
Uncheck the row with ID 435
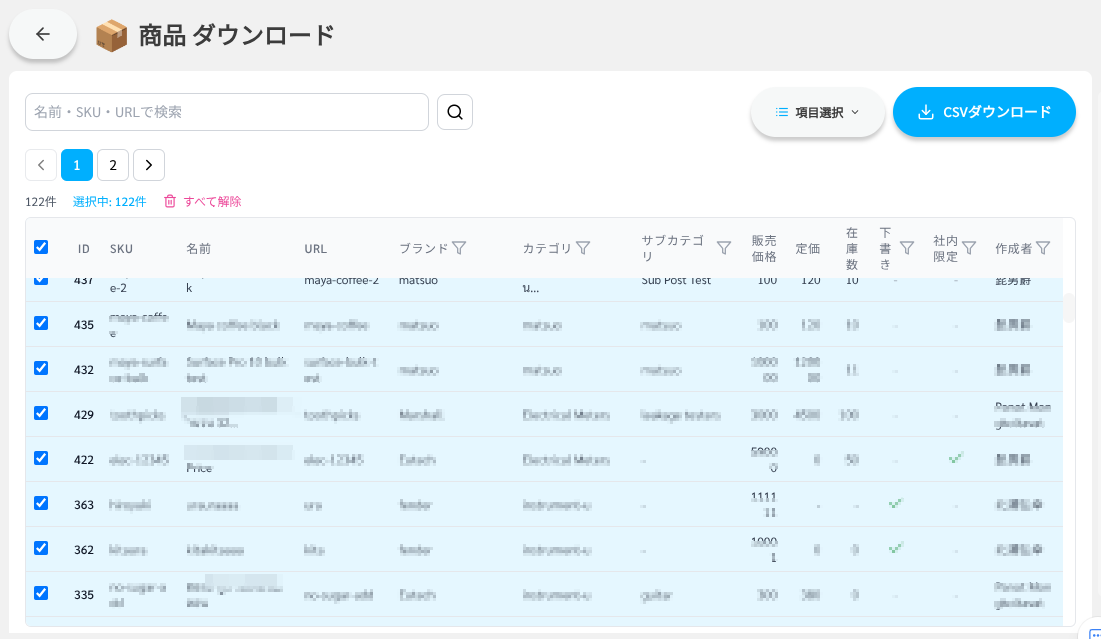point(41,323)
